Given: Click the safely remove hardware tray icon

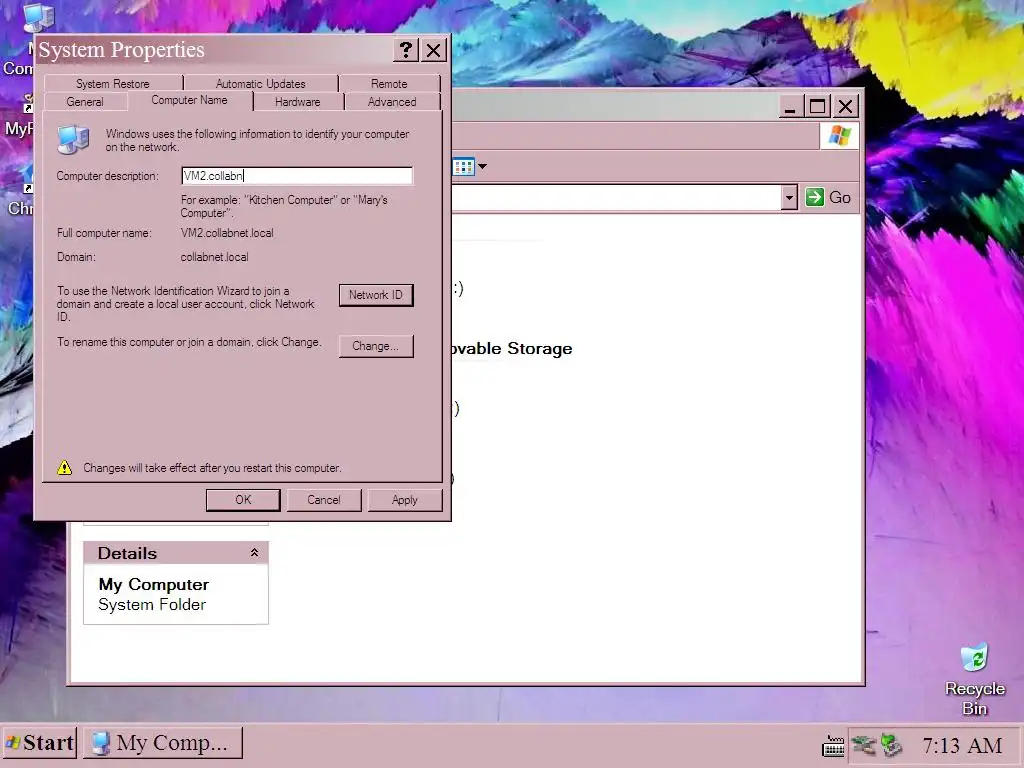Looking at the screenshot, I should pyautogui.click(x=891, y=745).
